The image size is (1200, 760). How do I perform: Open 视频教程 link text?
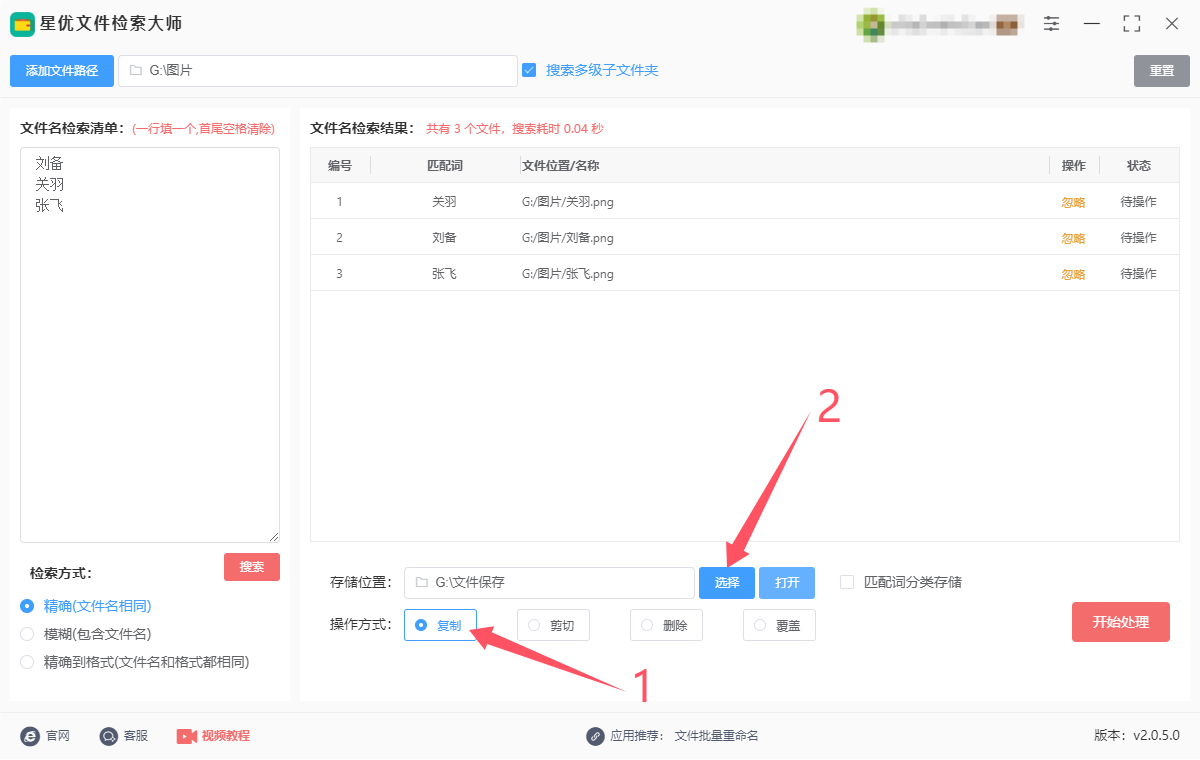[x=226, y=736]
